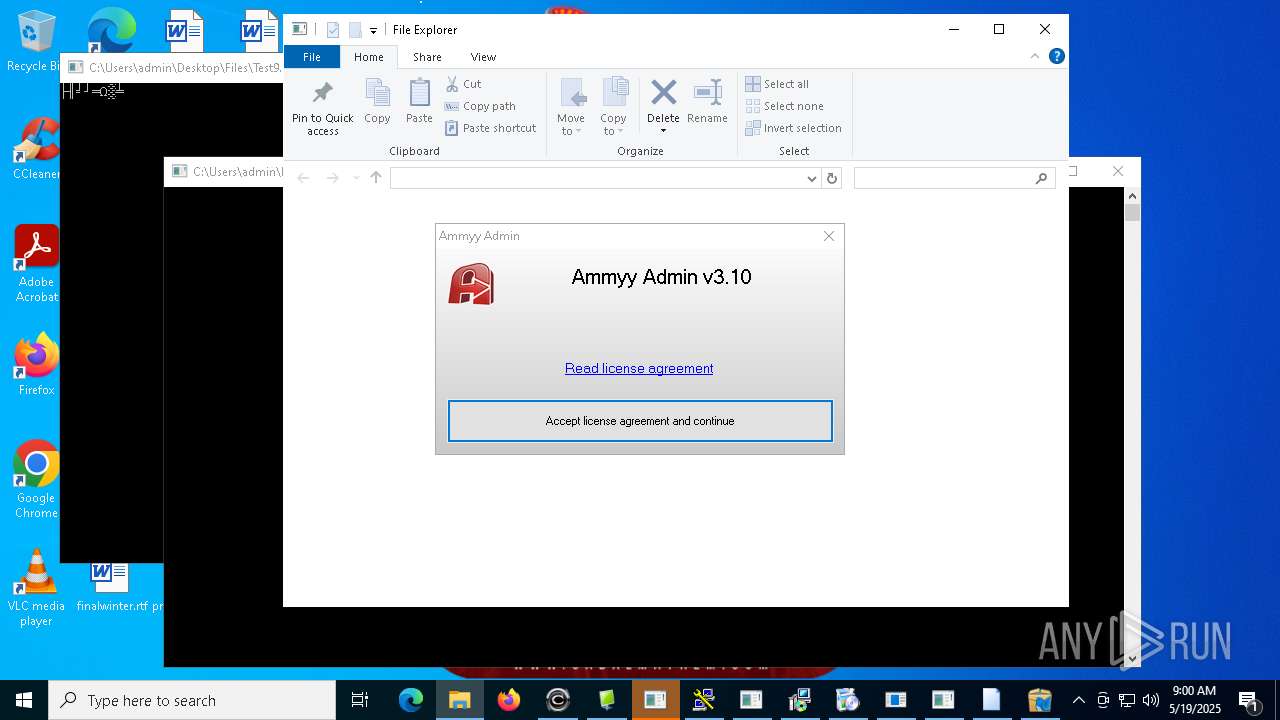The height and width of the screenshot is (720, 1280).
Task: Click the Forward navigation arrow
Action: [332, 178]
